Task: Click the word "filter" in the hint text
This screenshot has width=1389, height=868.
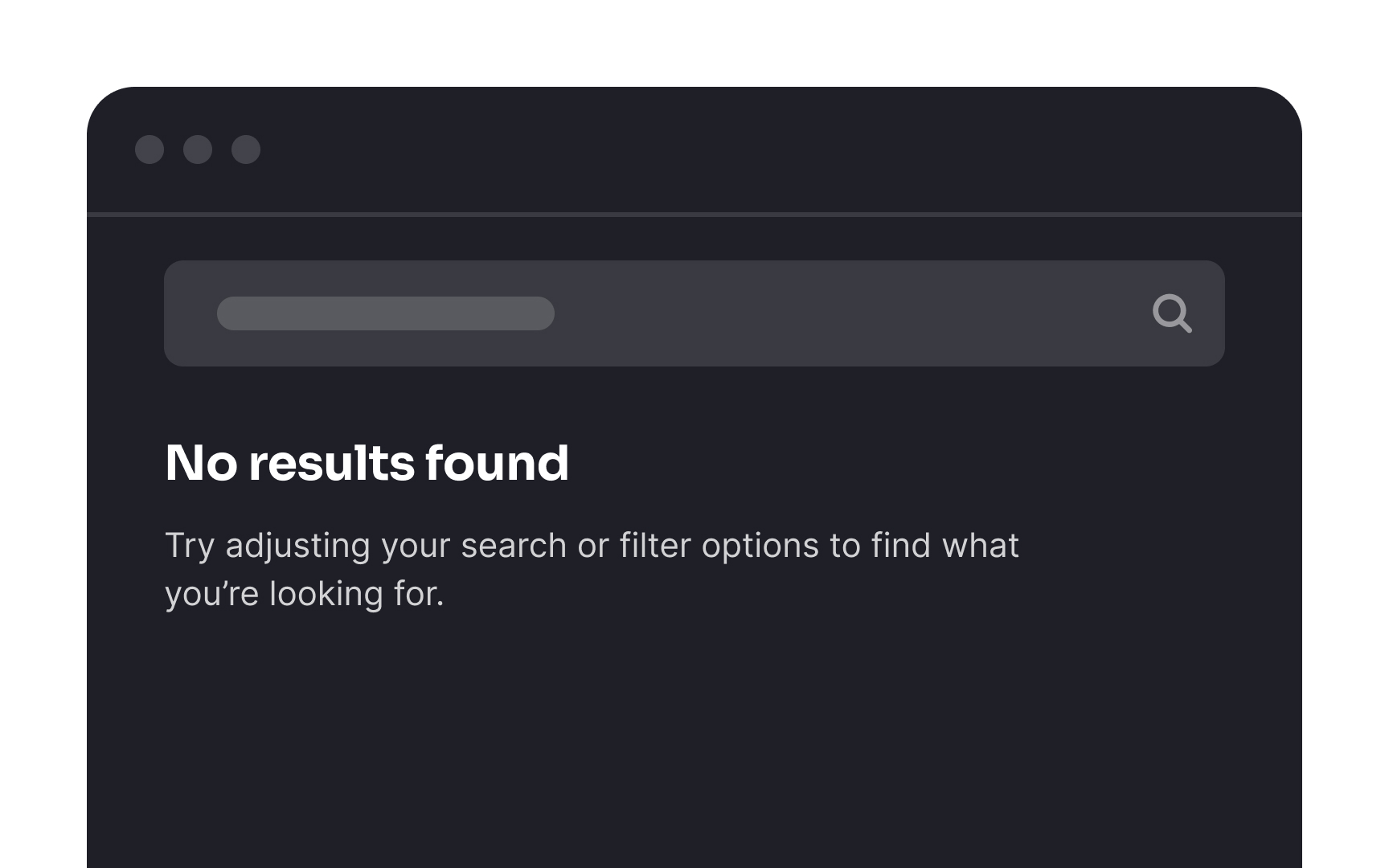Action: pyautogui.click(x=655, y=546)
